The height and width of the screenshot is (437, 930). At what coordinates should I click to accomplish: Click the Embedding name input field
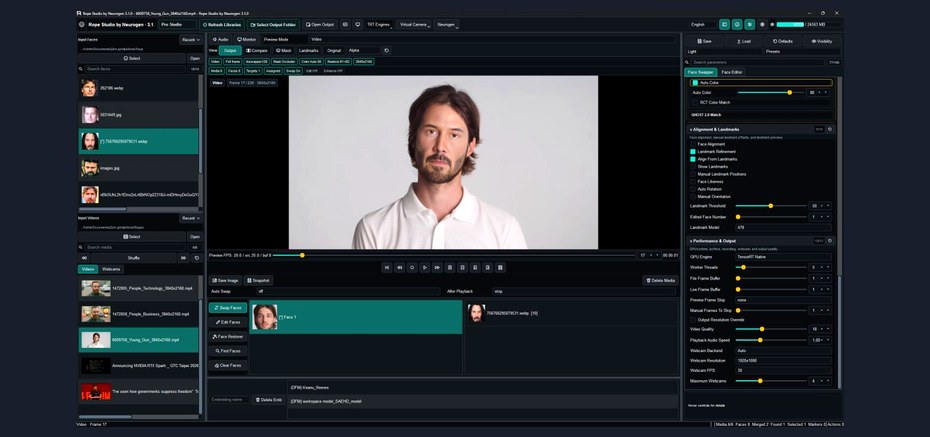coord(230,400)
